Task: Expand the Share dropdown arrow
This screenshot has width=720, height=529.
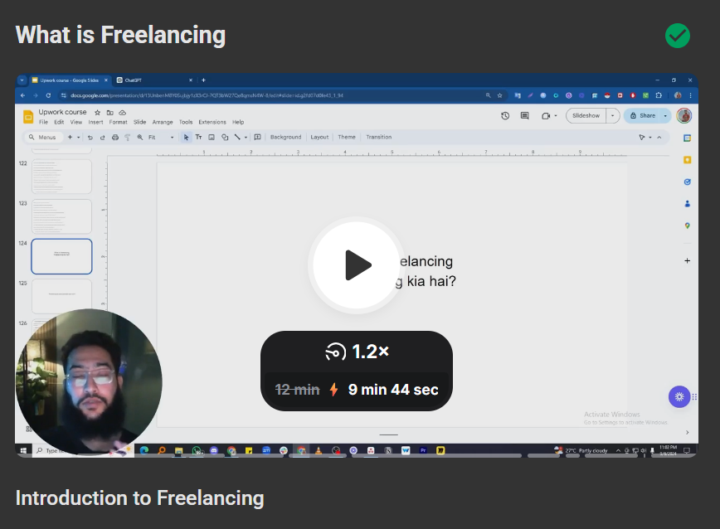Action: 665,116
